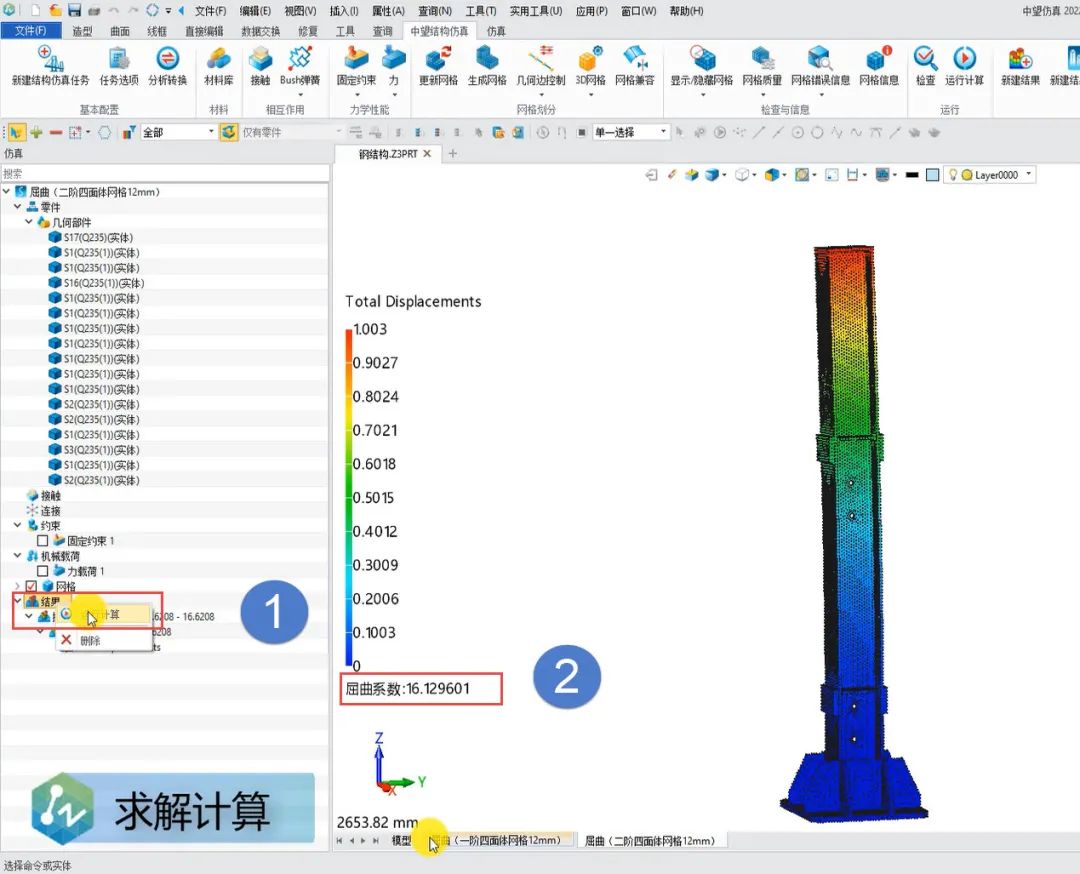Enable the 固定约束 1 checkbox
The height and width of the screenshot is (874, 1080).
43,541
